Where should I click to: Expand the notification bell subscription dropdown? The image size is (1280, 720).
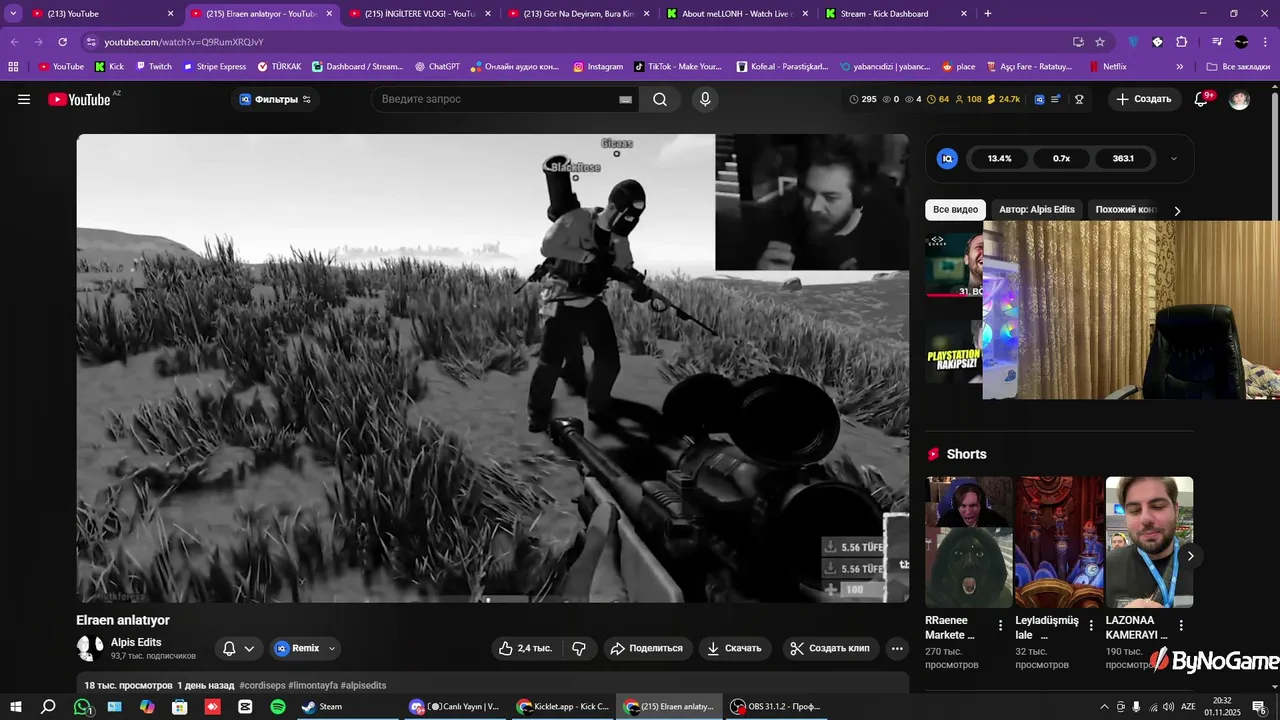[249, 648]
